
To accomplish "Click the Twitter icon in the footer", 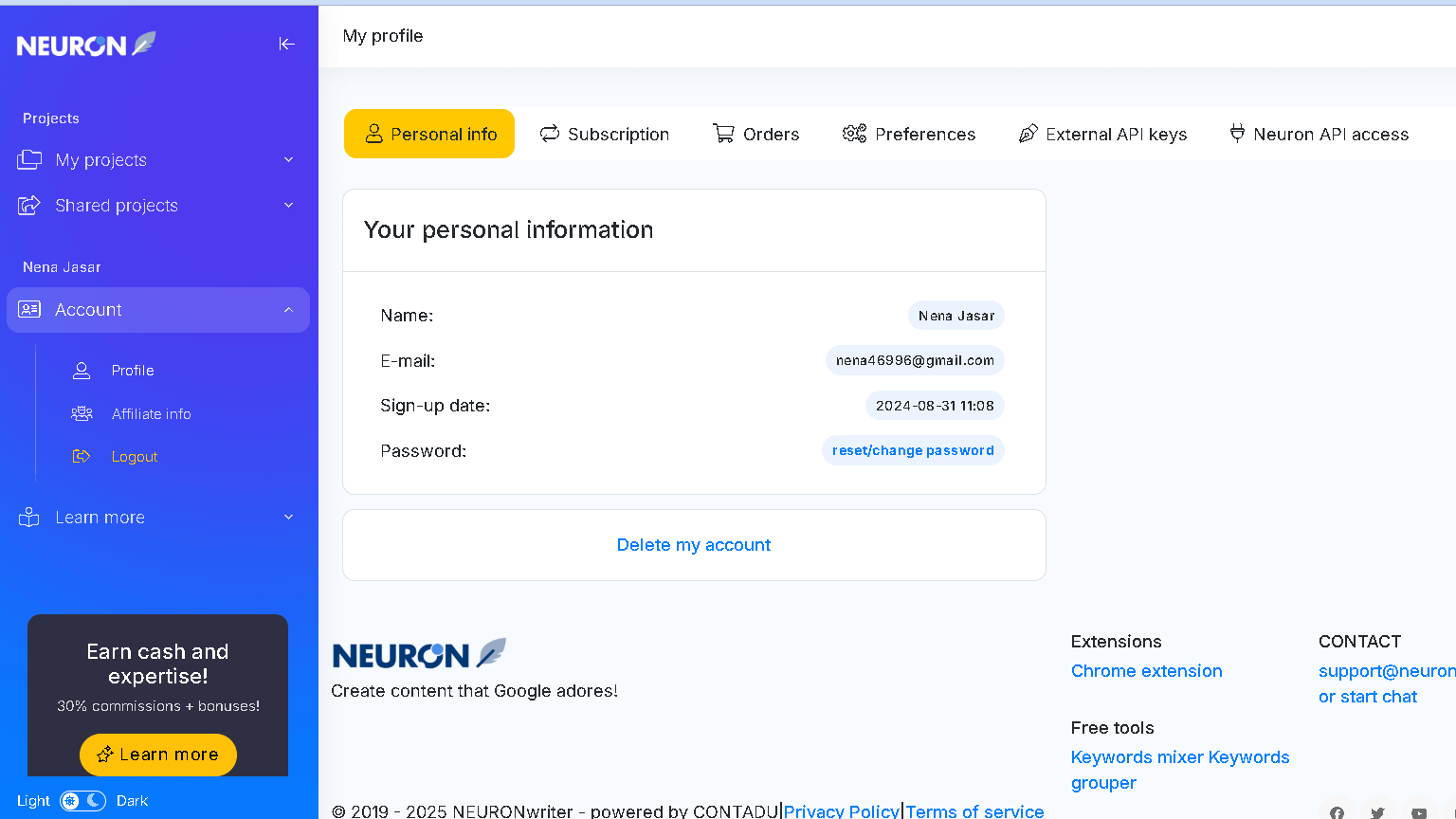I will pos(1376,812).
